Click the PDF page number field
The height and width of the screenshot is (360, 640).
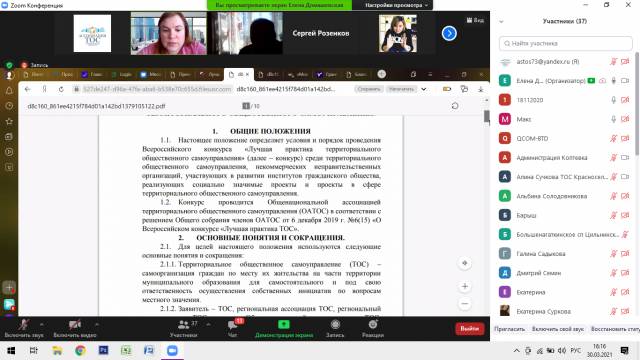[x=246, y=106]
